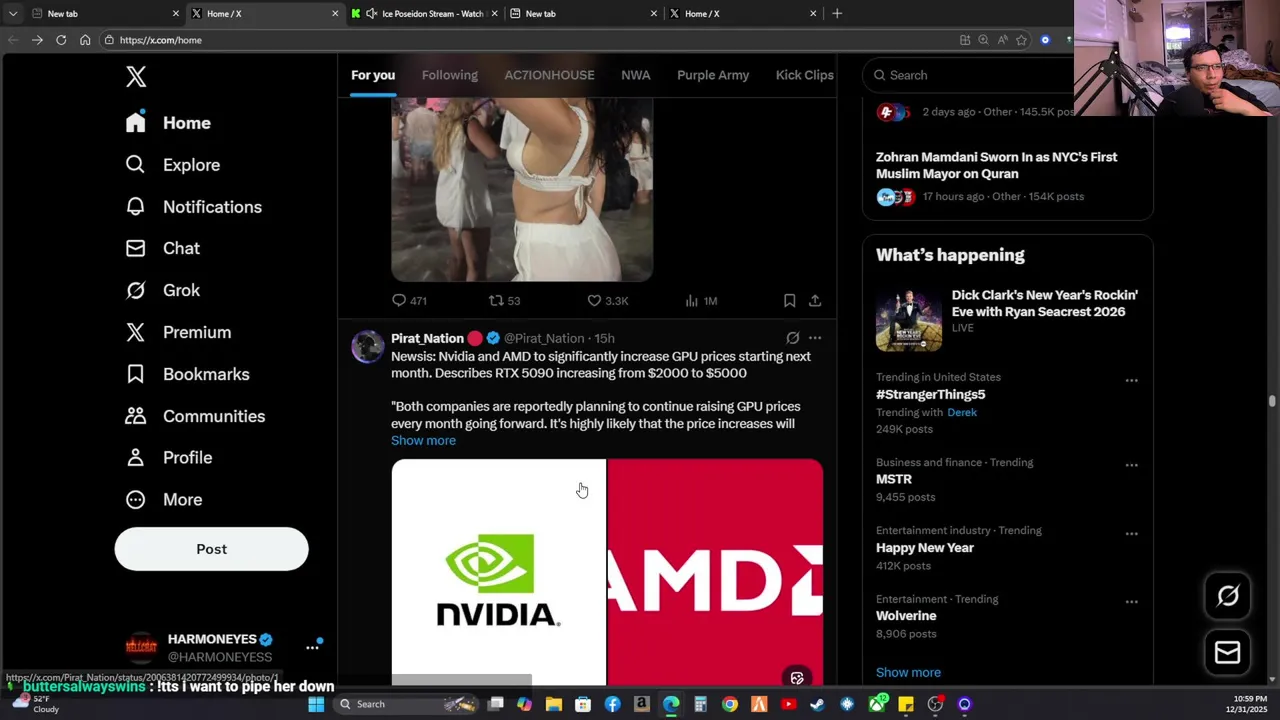Image resolution: width=1280 pixels, height=720 pixels.
Task: Open Explore from the sidebar
Action: [x=172, y=165]
